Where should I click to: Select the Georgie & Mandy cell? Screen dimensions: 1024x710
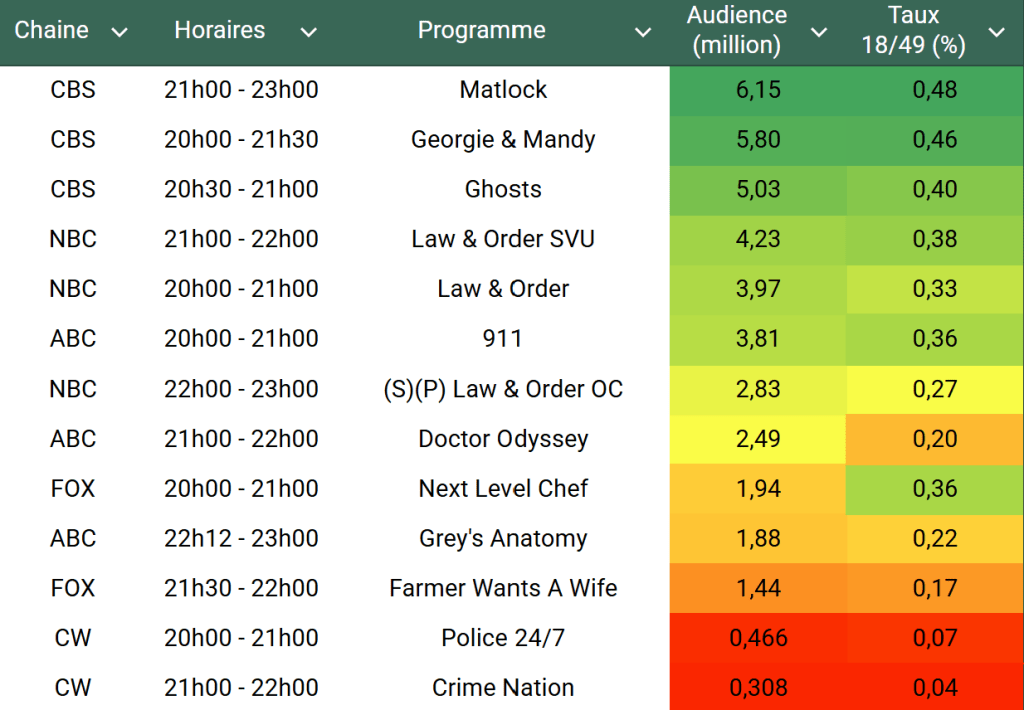[503, 140]
